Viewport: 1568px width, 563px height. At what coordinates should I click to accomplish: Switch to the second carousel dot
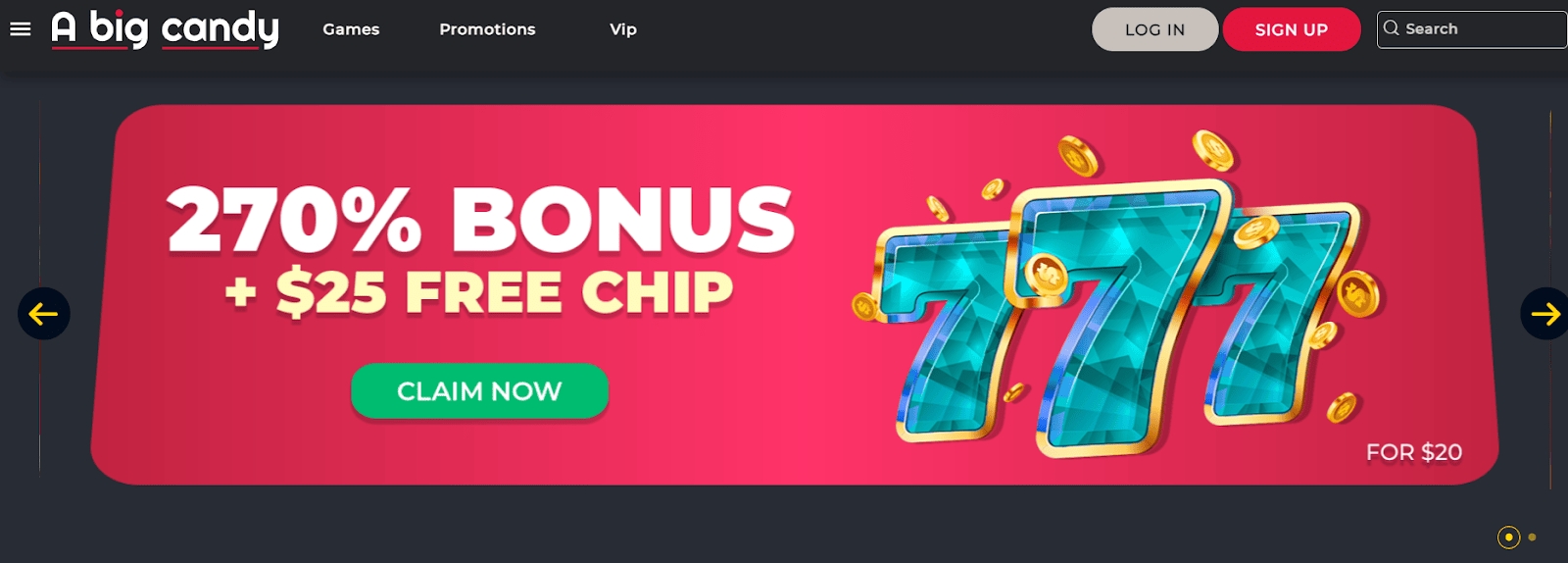1532,537
